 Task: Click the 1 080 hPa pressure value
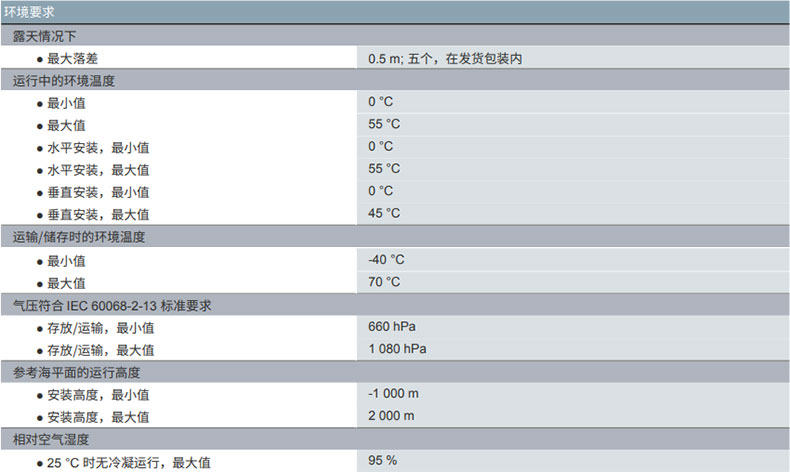tap(398, 349)
